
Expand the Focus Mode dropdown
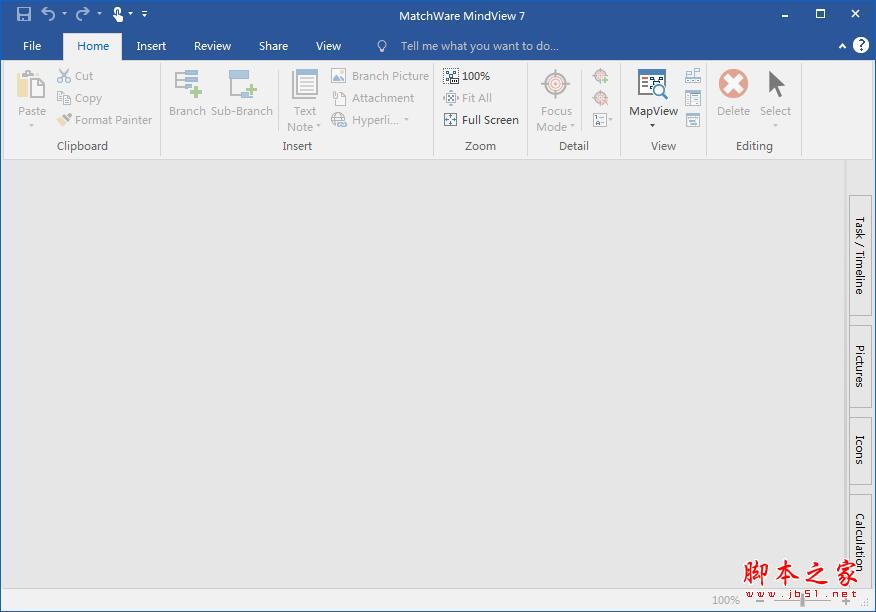click(572, 127)
